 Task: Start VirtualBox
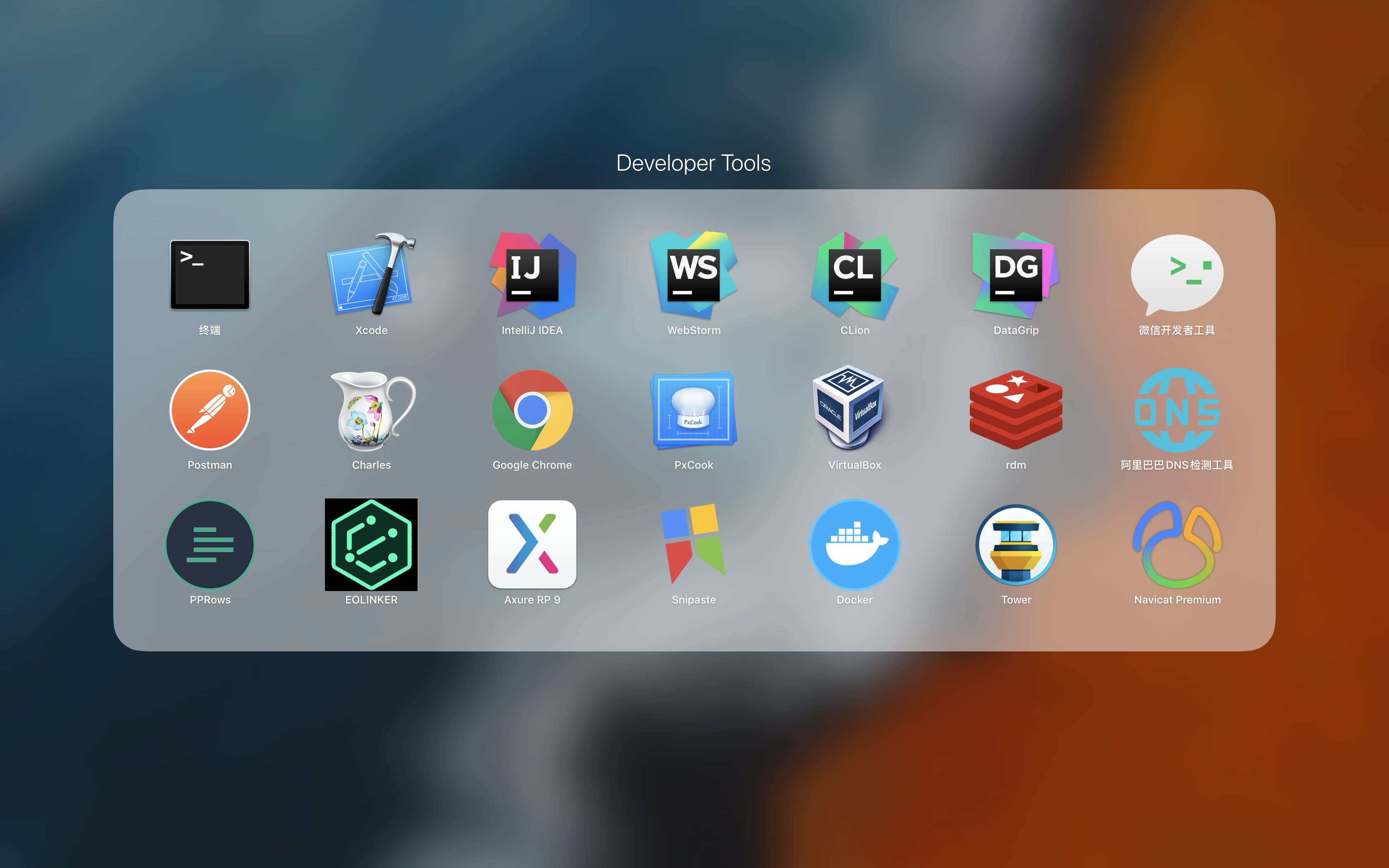coord(854,410)
